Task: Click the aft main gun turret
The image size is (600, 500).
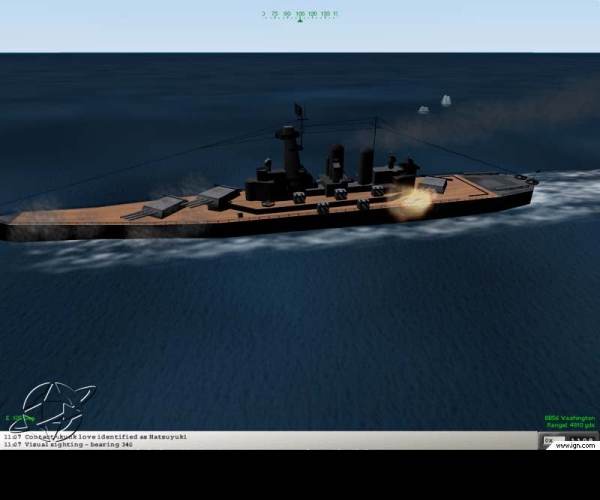Action: [432, 184]
